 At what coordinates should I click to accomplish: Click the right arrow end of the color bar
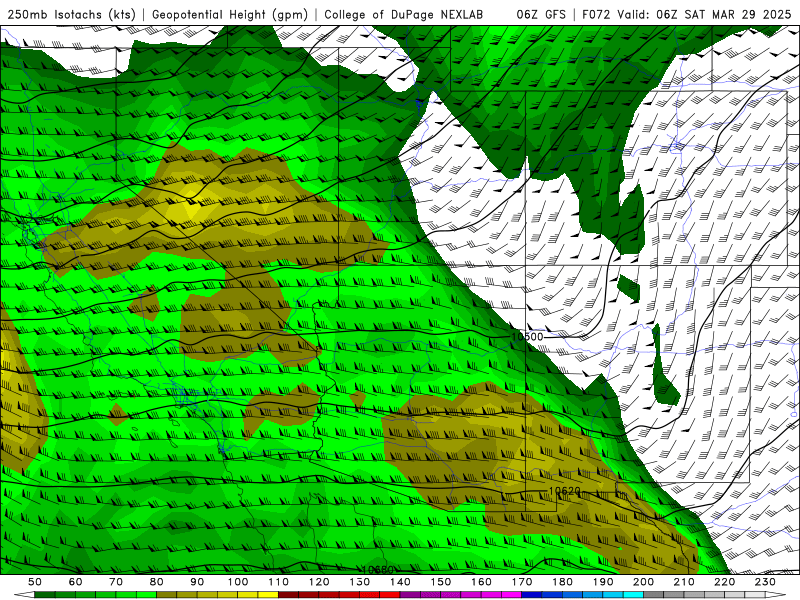776,595
